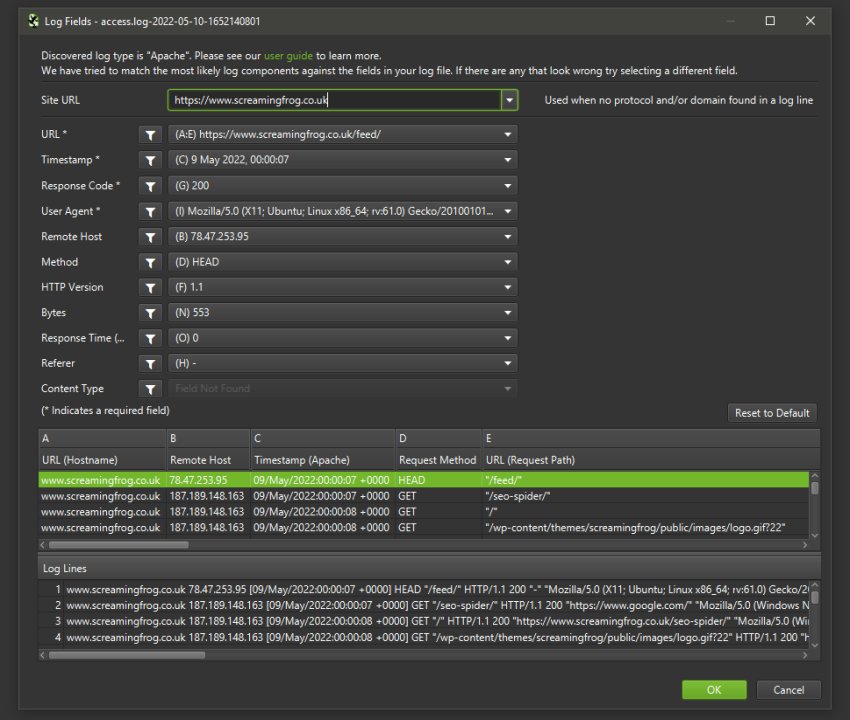This screenshot has width=850, height=720.
Task: Click column A header in preview table
Action: (x=102, y=439)
